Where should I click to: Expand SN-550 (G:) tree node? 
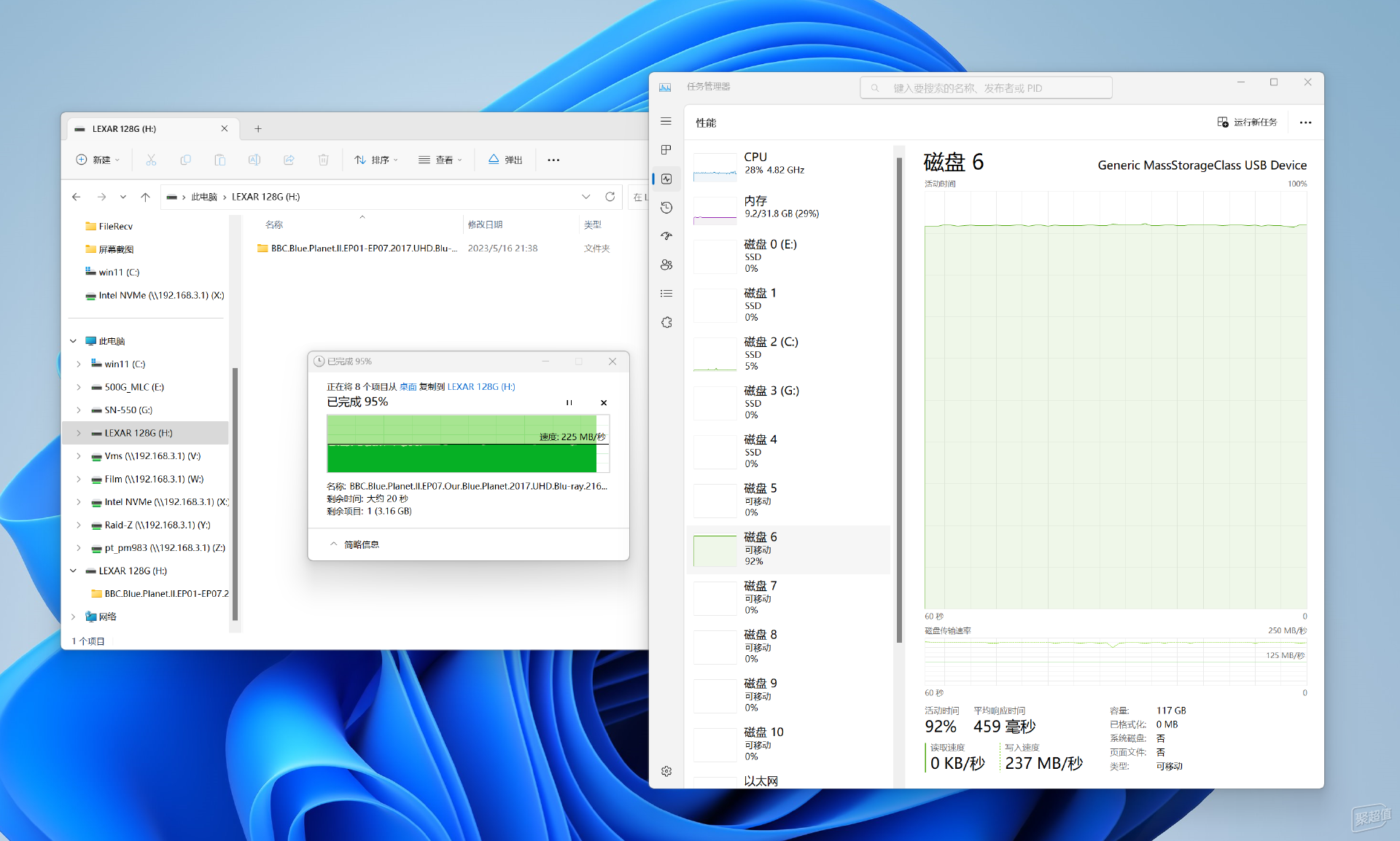[79, 410]
